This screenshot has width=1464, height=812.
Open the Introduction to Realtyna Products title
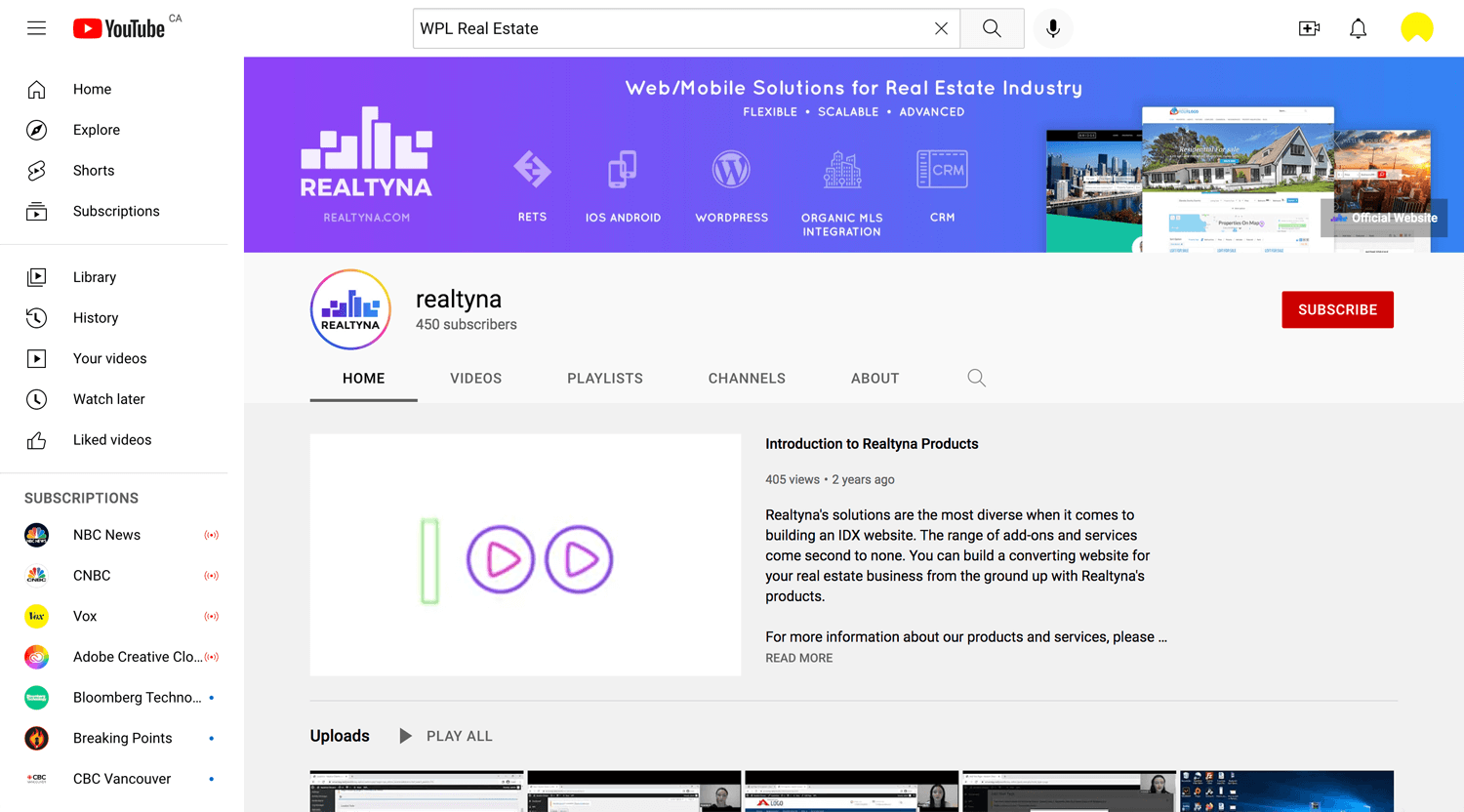click(x=872, y=444)
